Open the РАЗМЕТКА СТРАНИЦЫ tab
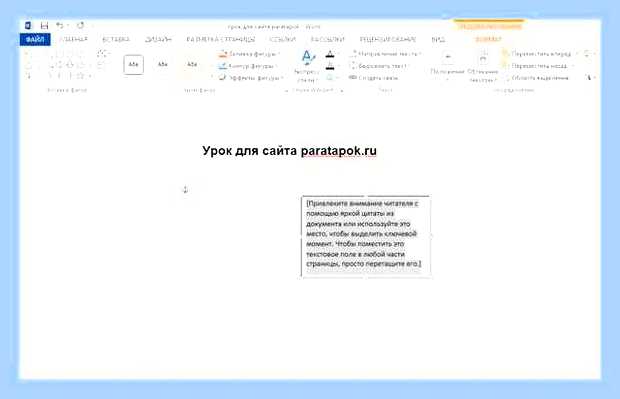This screenshot has height=399, width=620. (221, 39)
